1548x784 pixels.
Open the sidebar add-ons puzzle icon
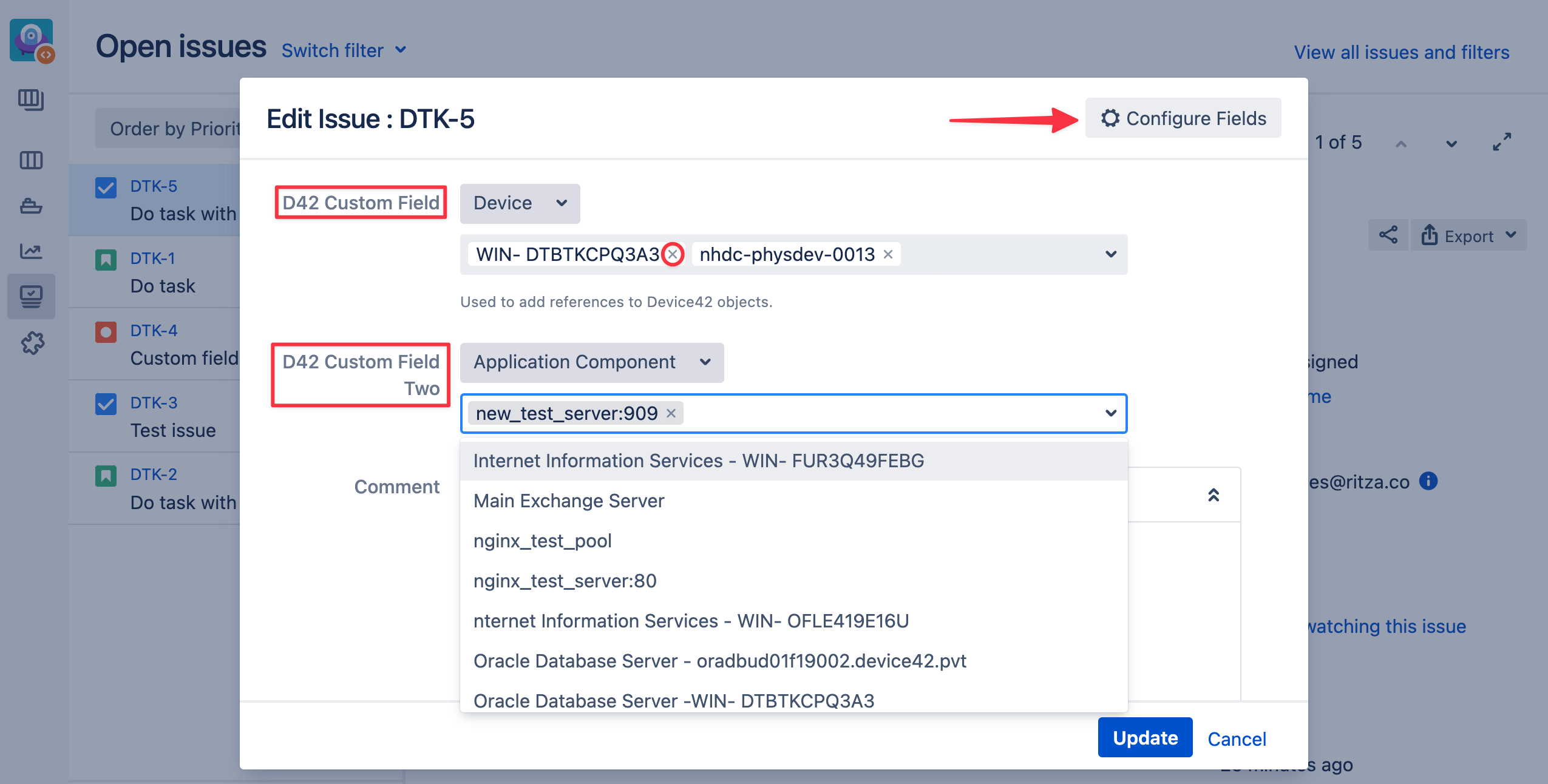pos(32,343)
